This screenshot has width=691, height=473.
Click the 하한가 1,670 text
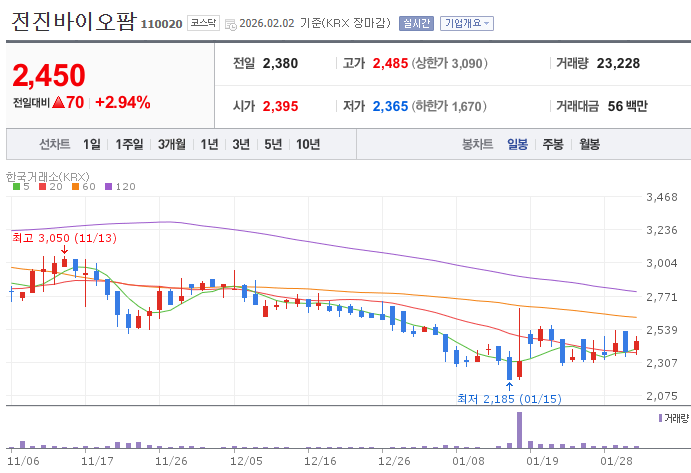(450, 106)
